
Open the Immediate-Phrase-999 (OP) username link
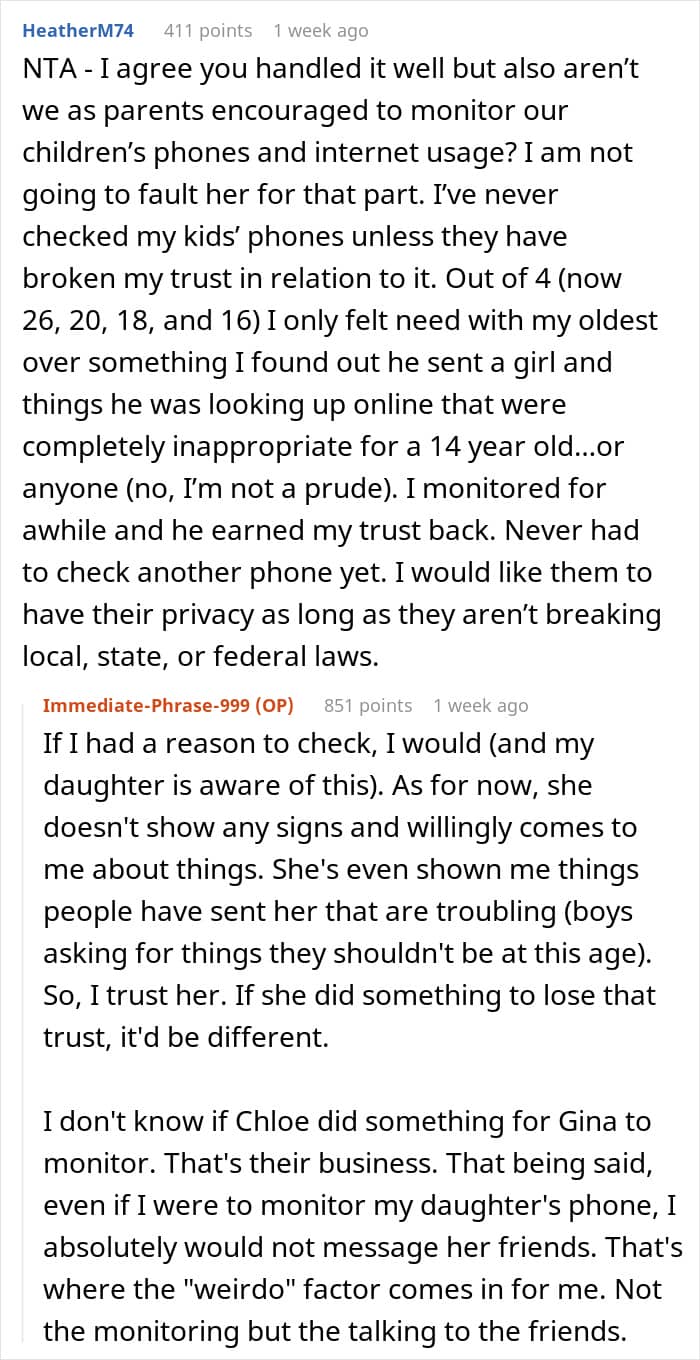pos(168,705)
